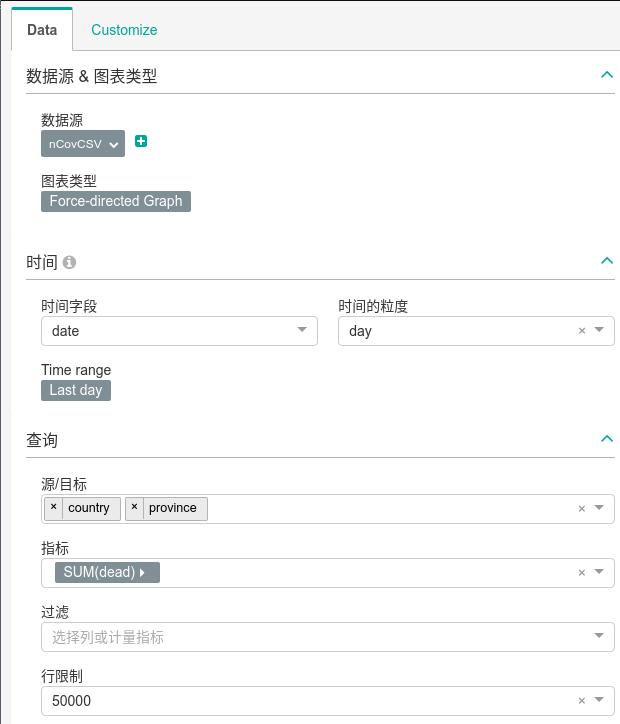The height and width of the screenshot is (724, 620).
Task: Open the 时间字段 date dropdown
Action: click(x=302, y=330)
